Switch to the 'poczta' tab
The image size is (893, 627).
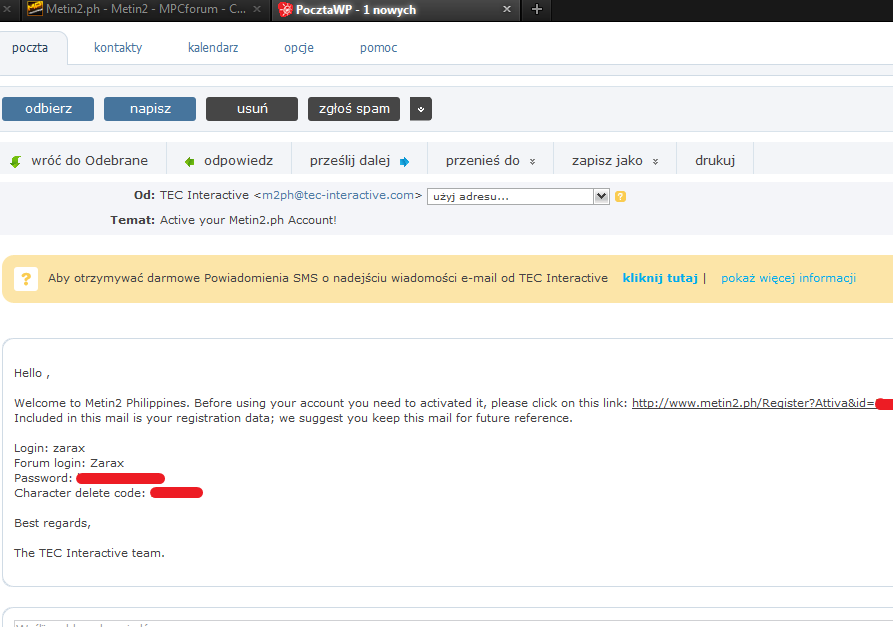click(30, 48)
